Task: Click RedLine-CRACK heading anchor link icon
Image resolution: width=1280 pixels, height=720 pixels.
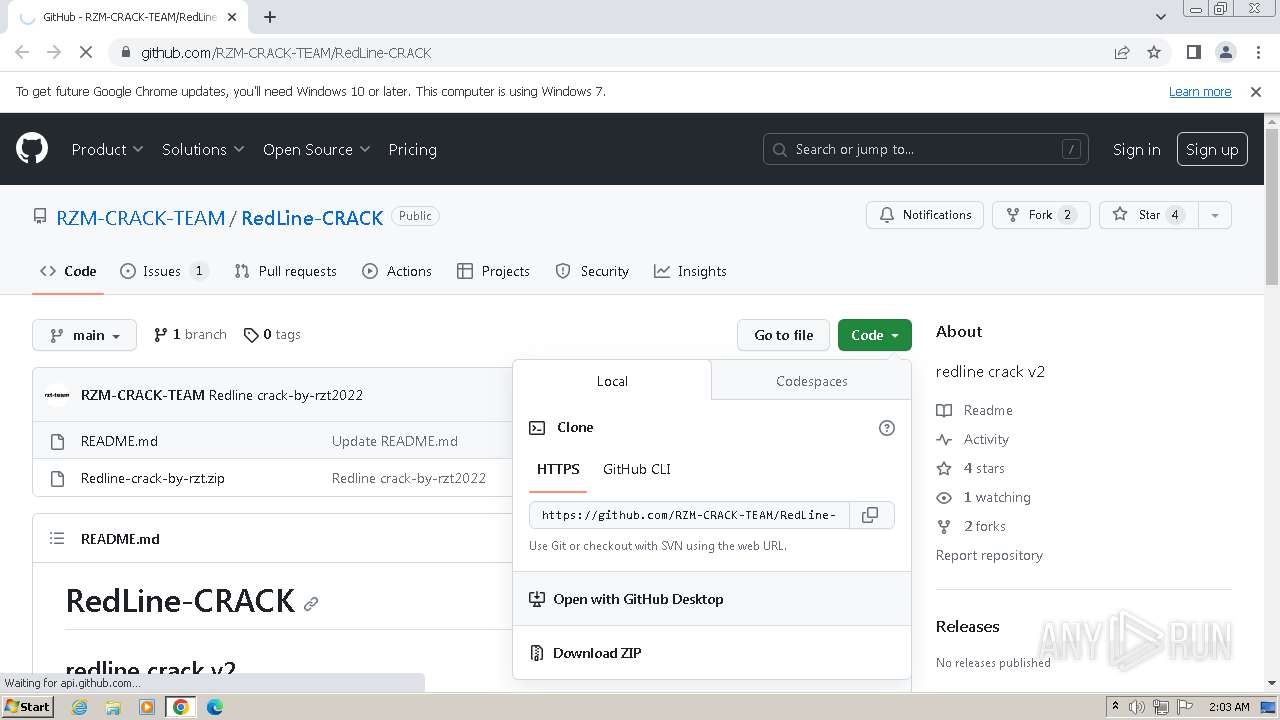Action: point(311,604)
